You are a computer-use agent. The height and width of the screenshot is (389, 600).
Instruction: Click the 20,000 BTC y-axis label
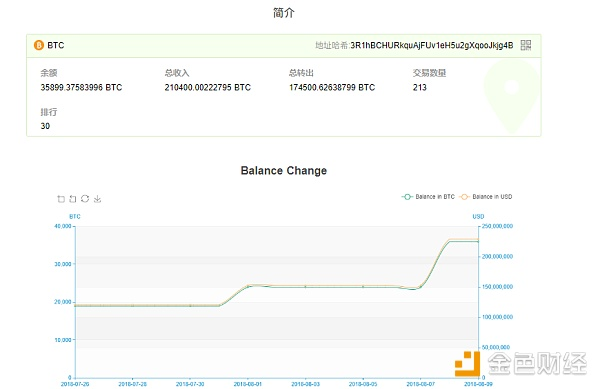coord(63,302)
